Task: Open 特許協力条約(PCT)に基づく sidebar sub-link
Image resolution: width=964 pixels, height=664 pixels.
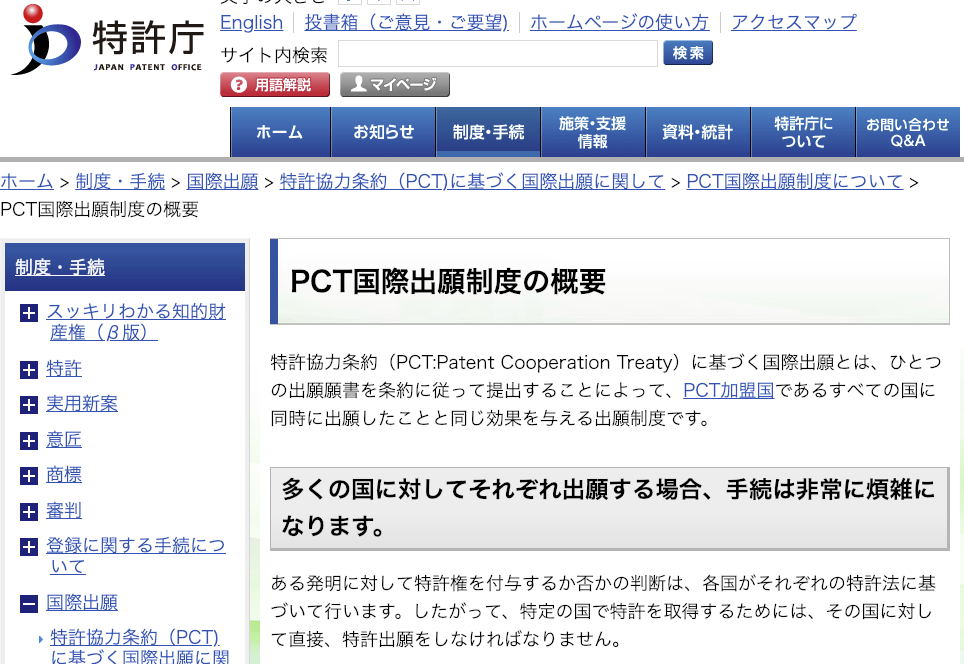Action: tap(140, 646)
